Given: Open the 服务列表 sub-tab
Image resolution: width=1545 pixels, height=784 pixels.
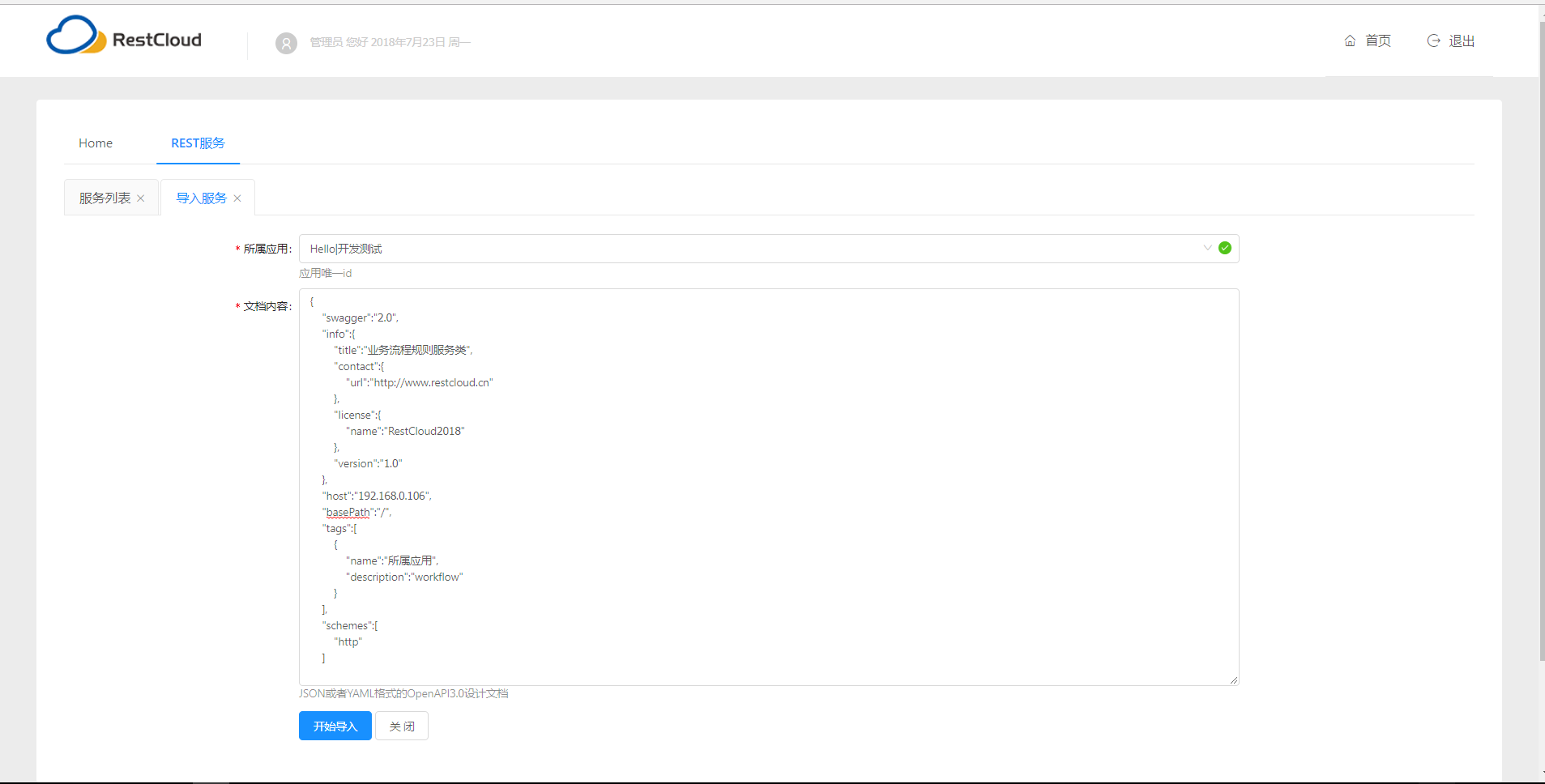Looking at the screenshot, I should coord(105,198).
